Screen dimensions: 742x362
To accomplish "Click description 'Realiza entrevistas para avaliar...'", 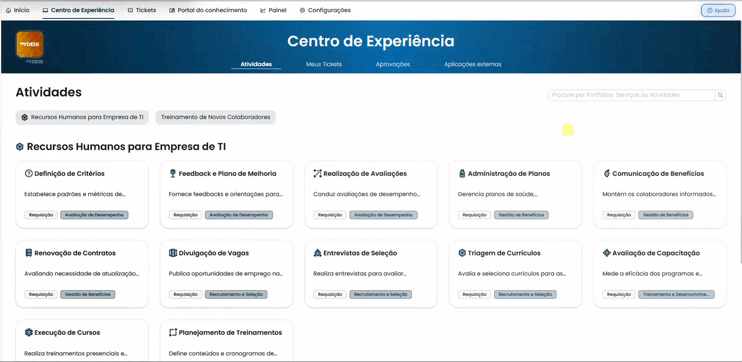I will pyautogui.click(x=360, y=274).
